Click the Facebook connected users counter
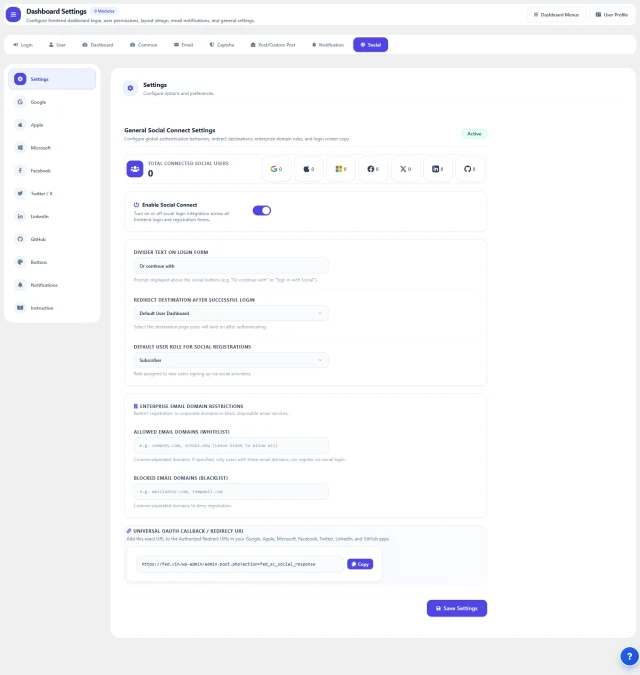Image resolution: width=640 pixels, height=675 pixels. pyautogui.click(x=373, y=169)
